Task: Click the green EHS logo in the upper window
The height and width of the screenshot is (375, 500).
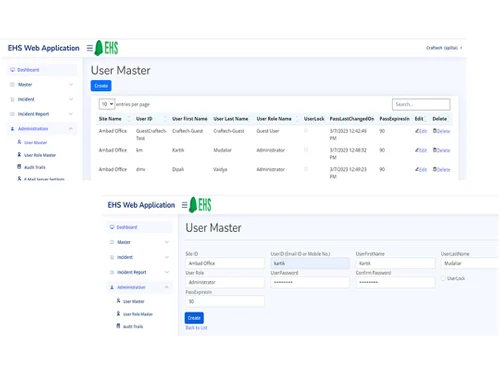Action: [x=107, y=48]
